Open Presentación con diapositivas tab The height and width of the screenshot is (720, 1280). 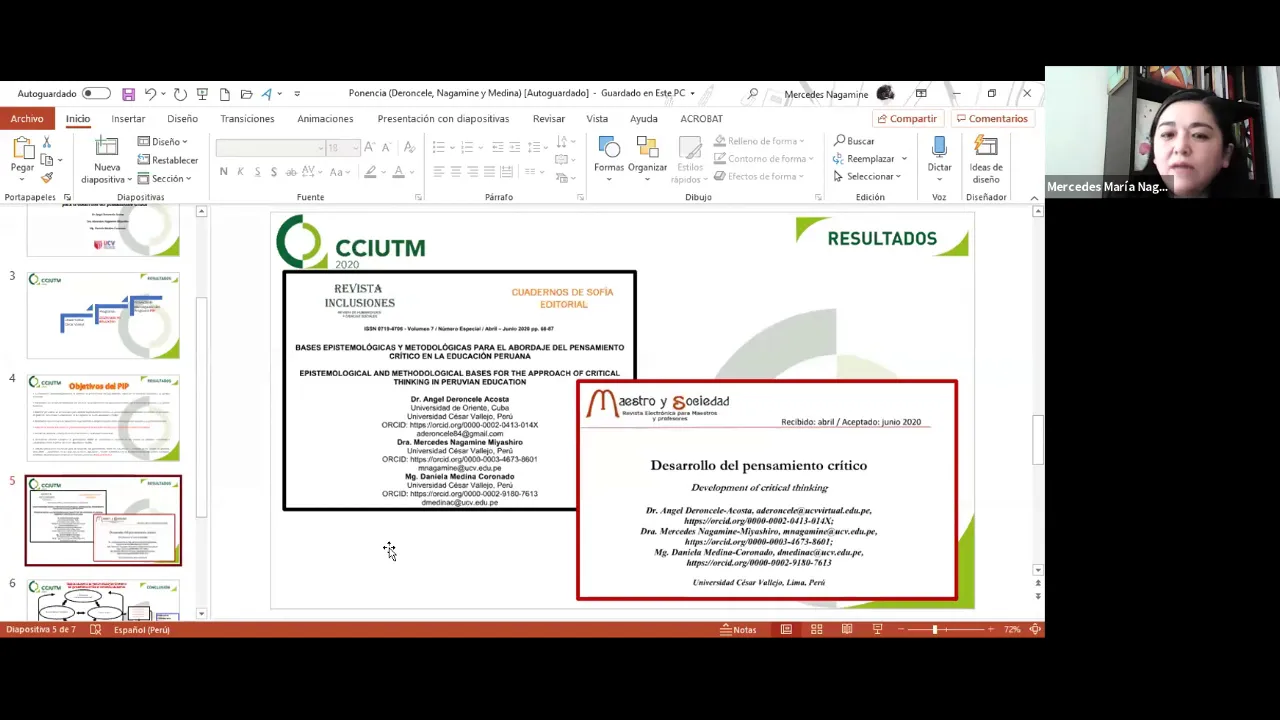(x=443, y=118)
